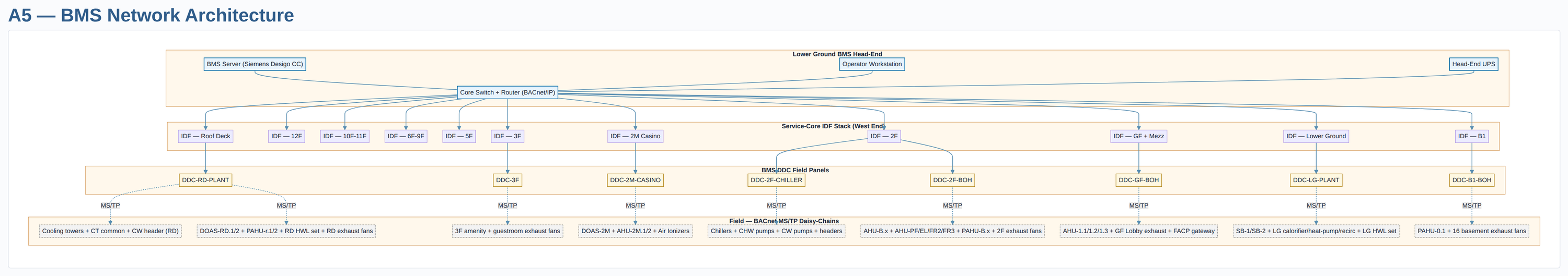
Task: Select Core Switch + Router (BACnet/IP) node
Action: [x=507, y=92]
